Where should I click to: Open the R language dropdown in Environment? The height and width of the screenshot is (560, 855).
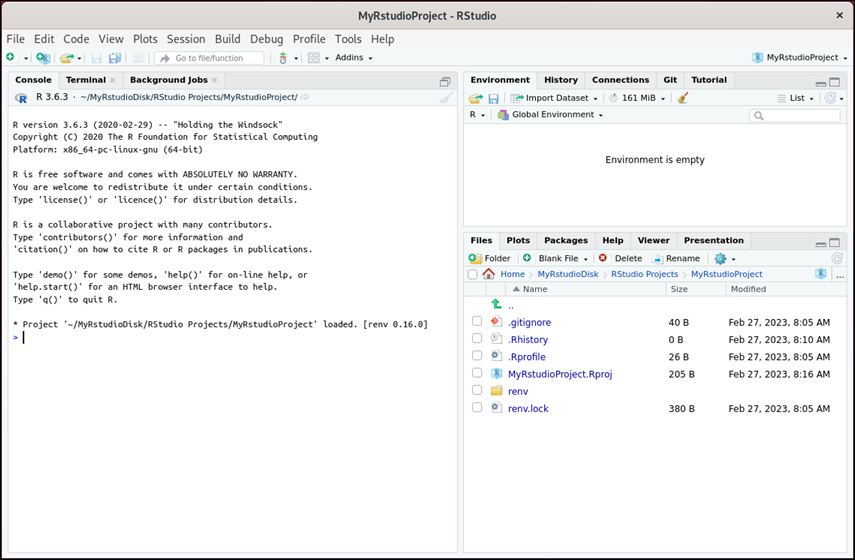tap(477, 115)
